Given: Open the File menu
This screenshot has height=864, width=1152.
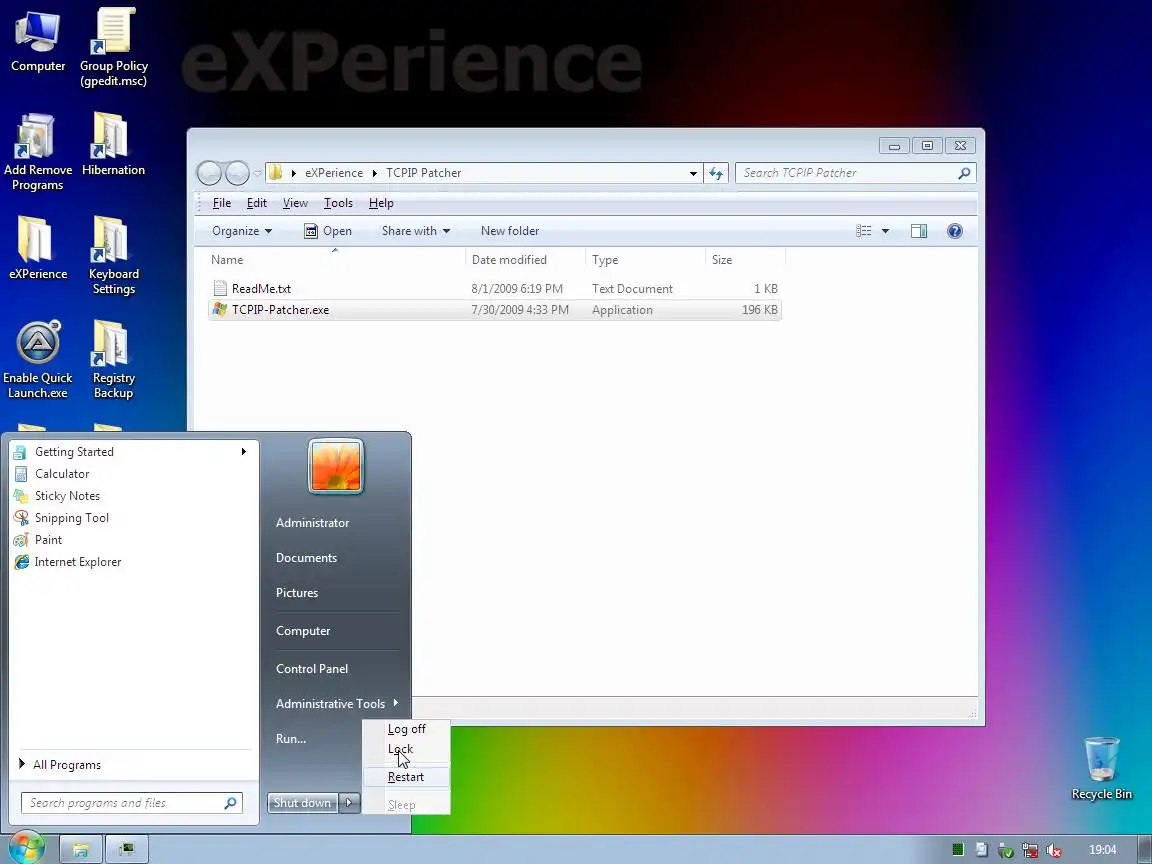Looking at the screenshot, I should [x=222, y=203].
